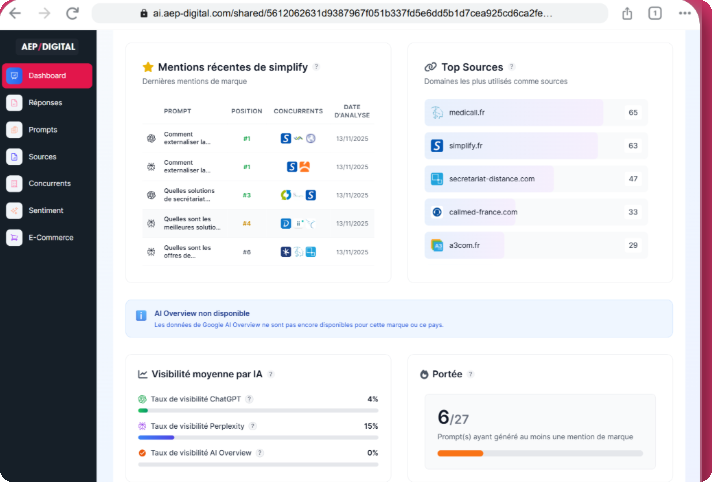The image size is (712, 482).
Task: Click the Perplexity visibility progress bar
Action: pyautogui.click(x=258, y=437)
